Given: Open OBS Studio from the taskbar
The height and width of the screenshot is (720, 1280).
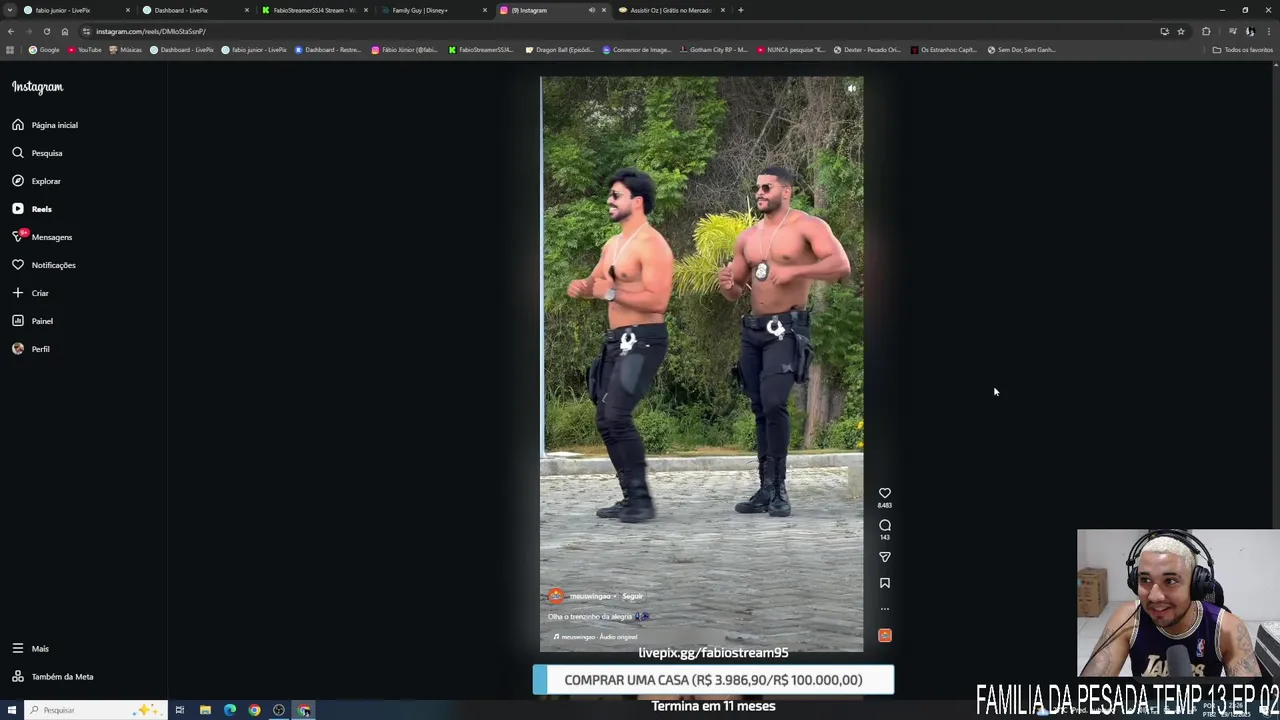Looking at the screenshot, I should (279, 710).
